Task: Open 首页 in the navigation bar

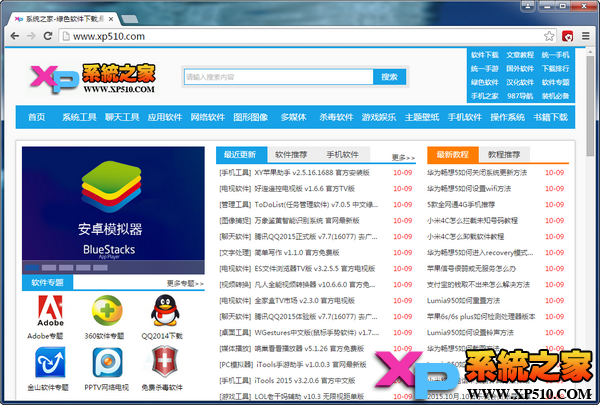Action: [36, 117]
